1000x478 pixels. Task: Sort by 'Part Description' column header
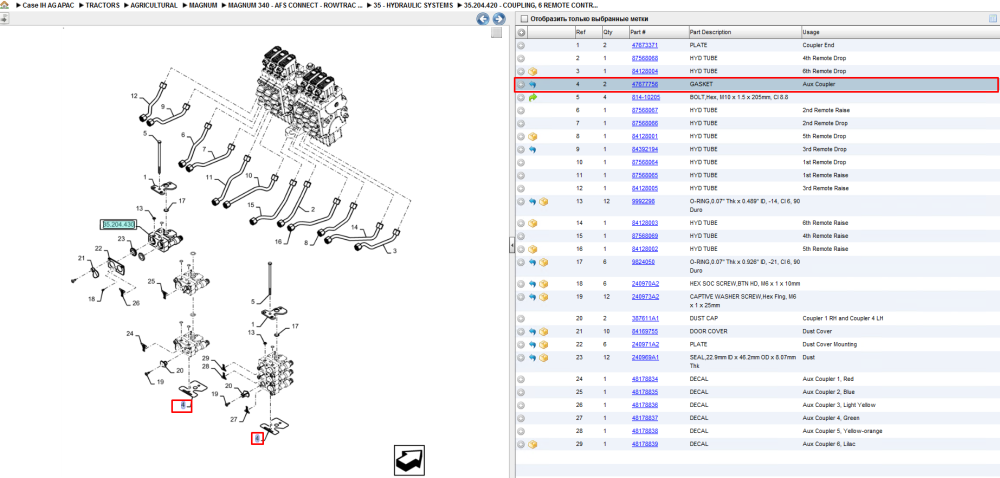(744, 32)
